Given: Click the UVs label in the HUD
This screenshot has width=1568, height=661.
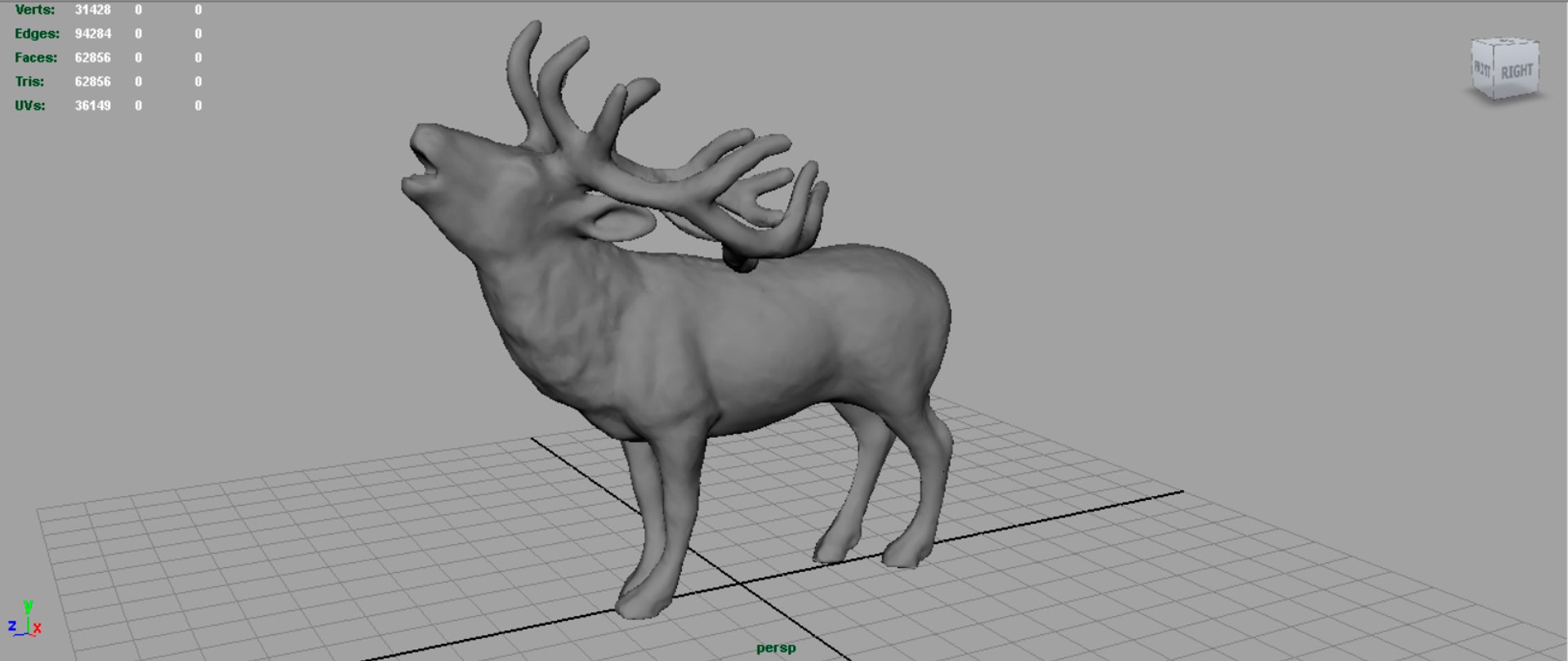Looking at the screenshot, I should tap(30, 105).
